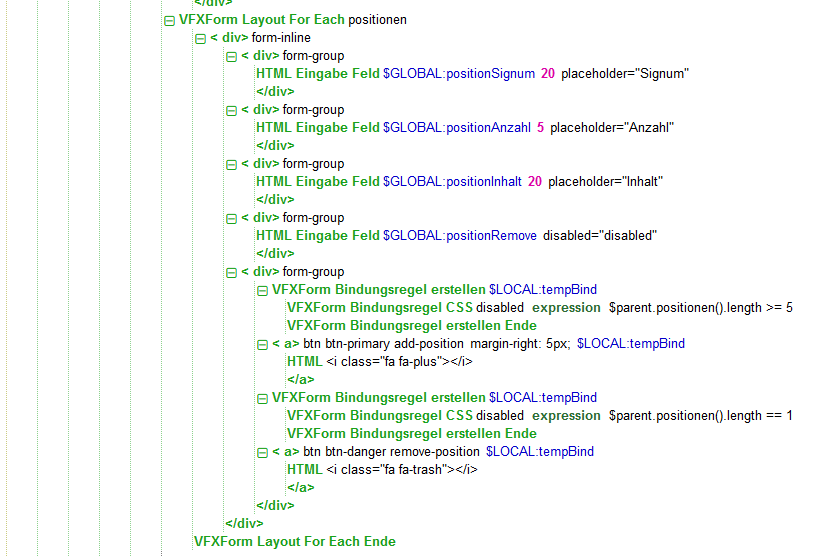Select the Bindungsregel CSS disabled line with length == 1
The width and height of the screenshot is (830, 556).
coord(539,416)
